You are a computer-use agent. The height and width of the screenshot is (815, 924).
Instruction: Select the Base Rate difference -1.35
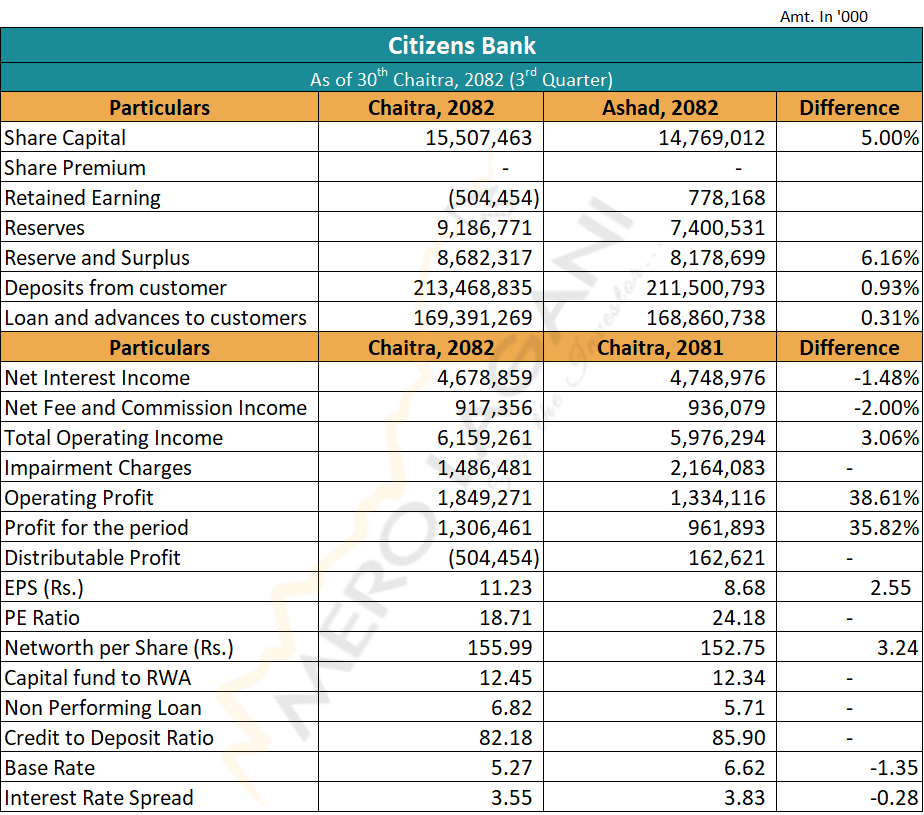pyautogui.click(x=893, y=768)
